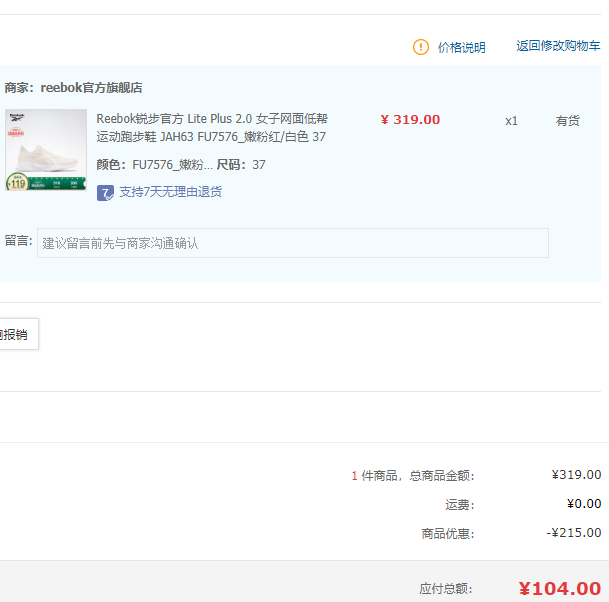Open the Reebok shoe product thumbnail

pyautogui.click(x=46, y=150)
